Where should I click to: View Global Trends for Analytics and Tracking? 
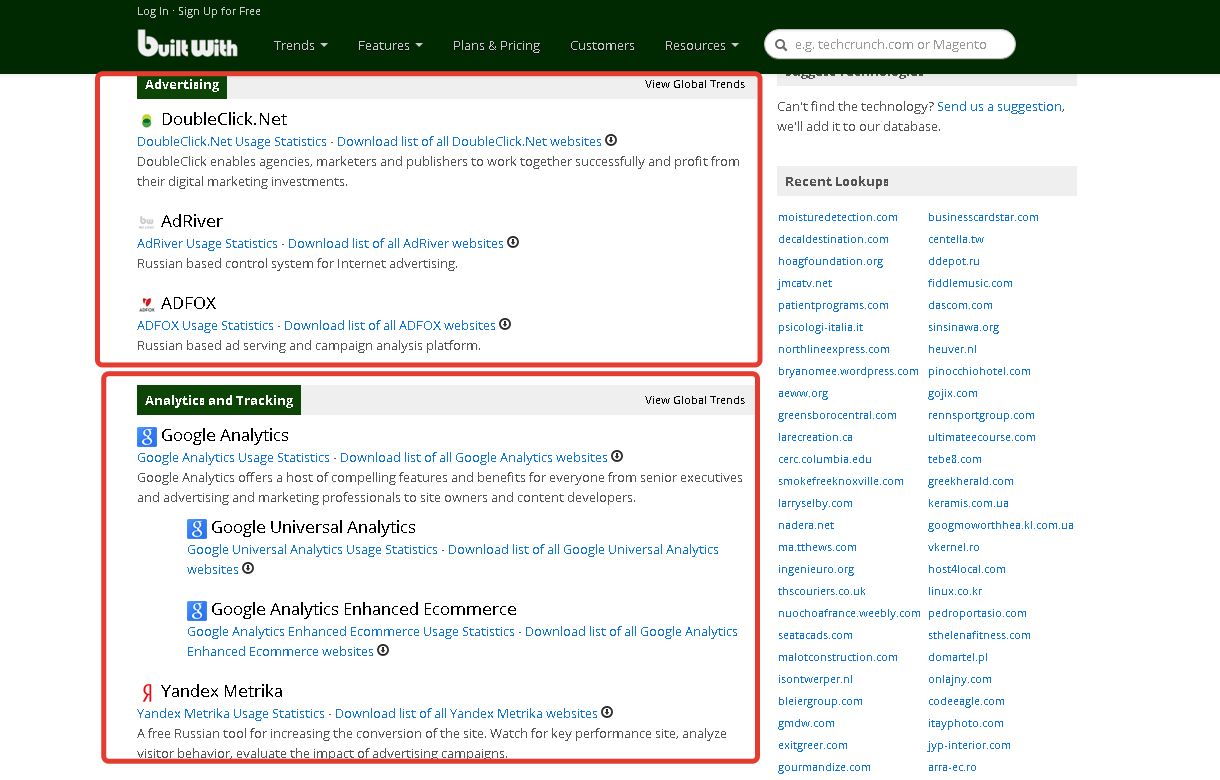tap(694, 400)
